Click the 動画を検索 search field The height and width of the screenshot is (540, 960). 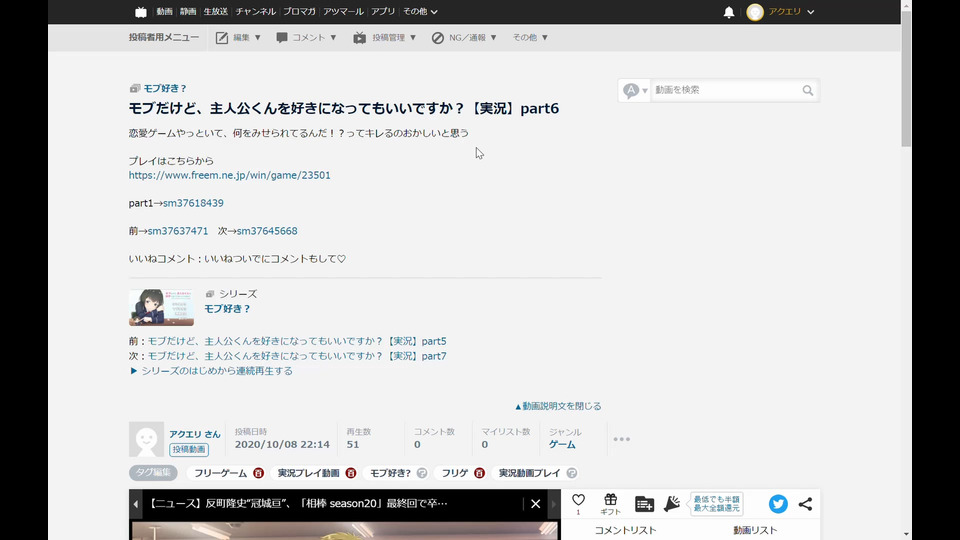coord(726,91)
